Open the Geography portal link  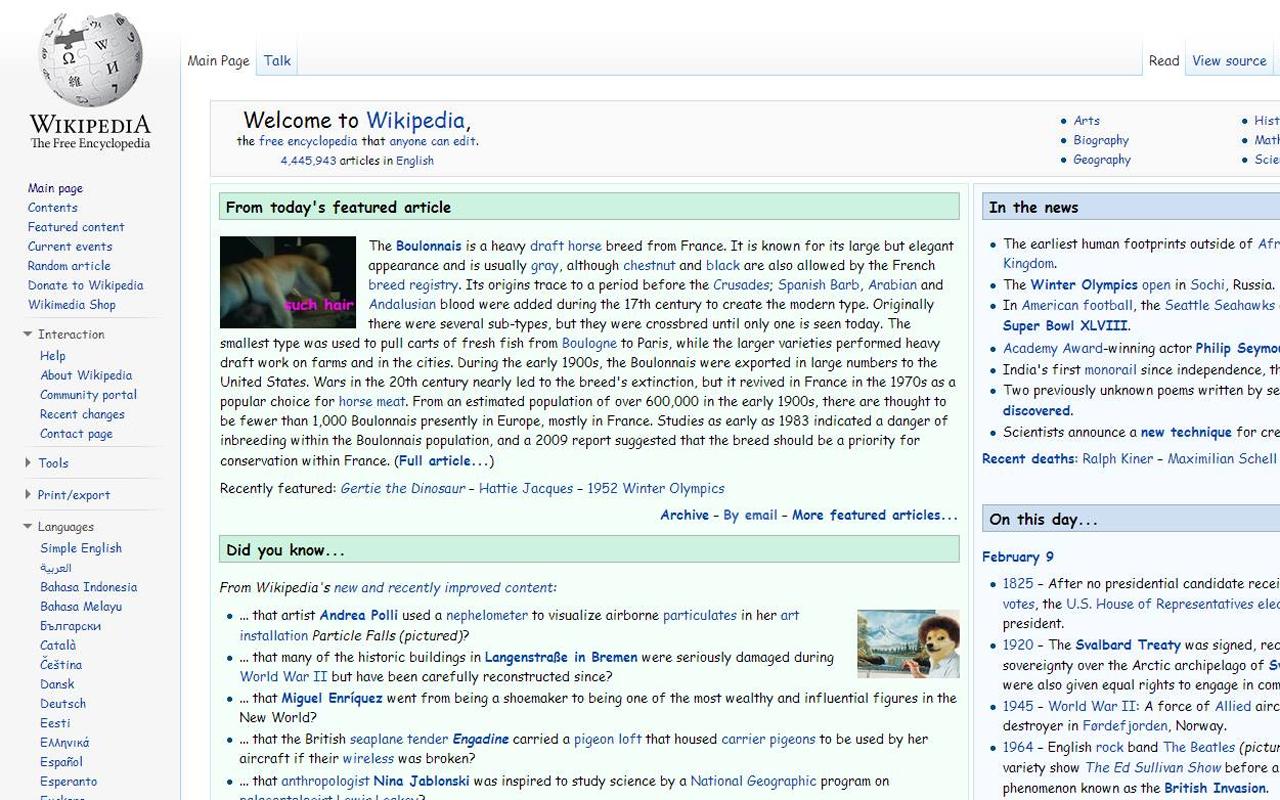pos(1102,160)
